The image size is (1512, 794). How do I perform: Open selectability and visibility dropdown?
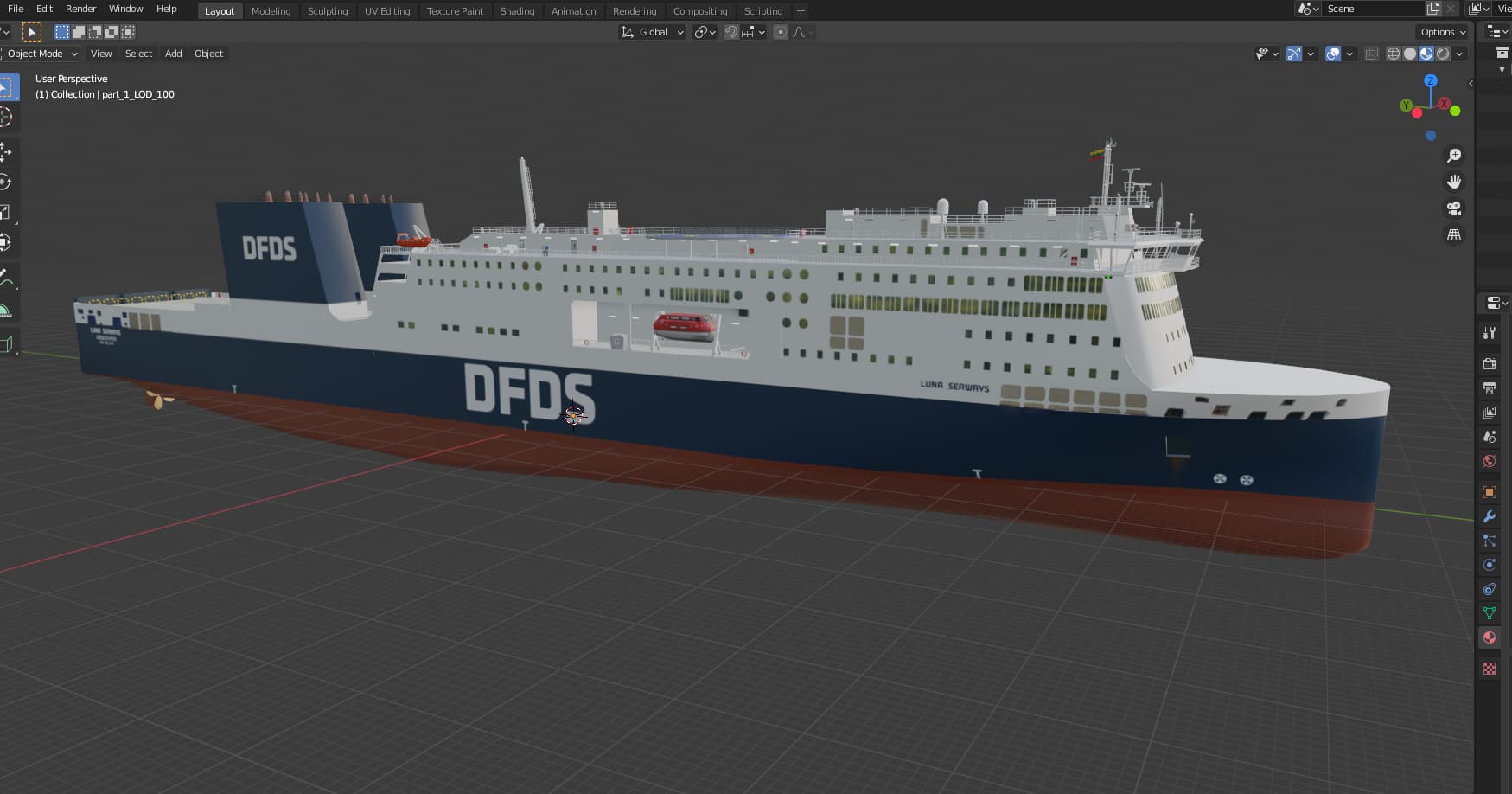(1266, 54)
